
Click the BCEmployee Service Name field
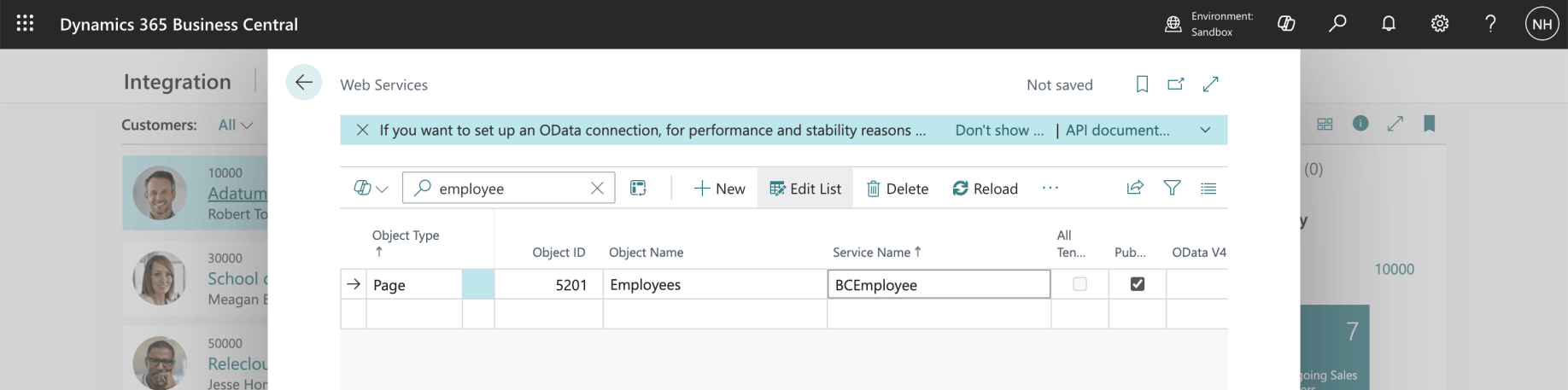pos(938,285)
